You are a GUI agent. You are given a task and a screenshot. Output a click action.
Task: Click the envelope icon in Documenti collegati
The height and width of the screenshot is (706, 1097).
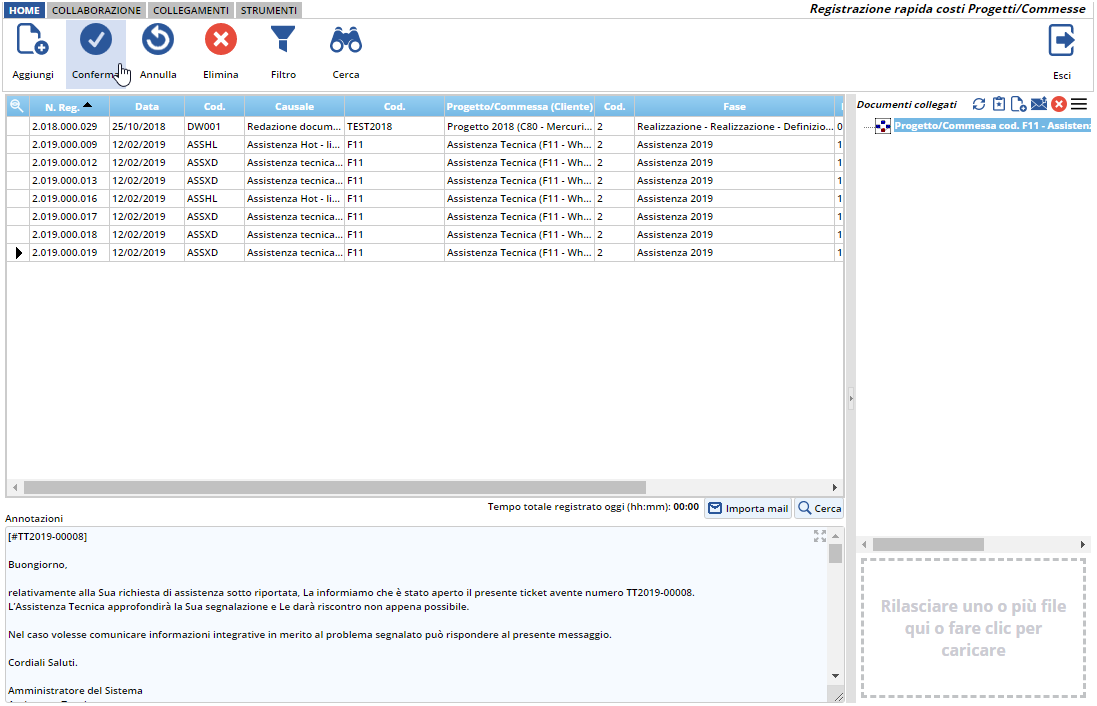click(x=1038, y=104)
